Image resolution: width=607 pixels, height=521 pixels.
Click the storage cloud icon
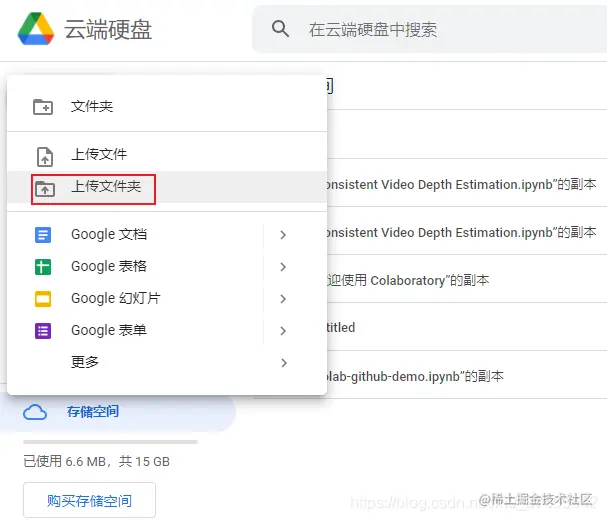(35, 412)
